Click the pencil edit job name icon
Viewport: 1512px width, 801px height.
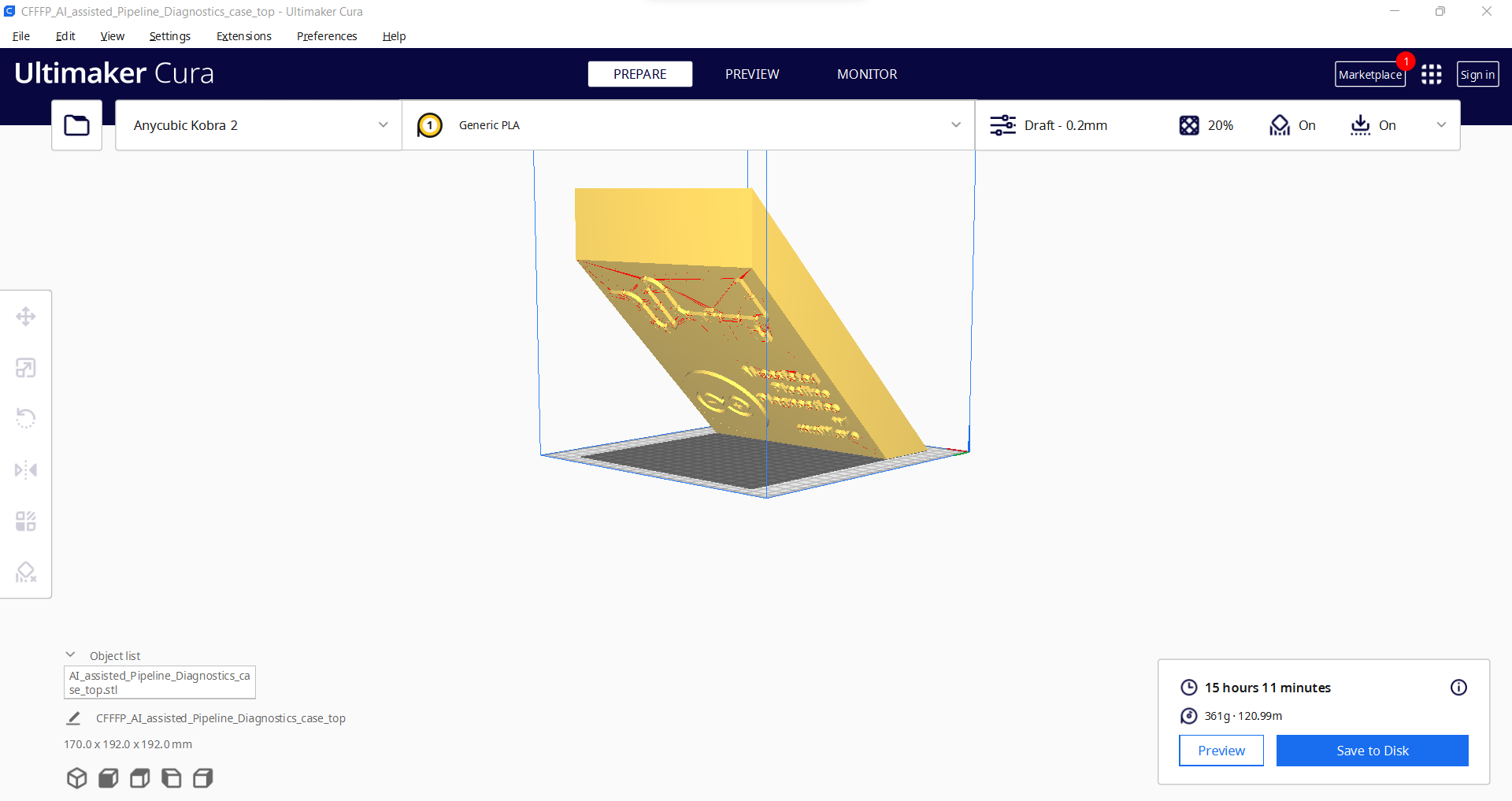pos(73,718)
